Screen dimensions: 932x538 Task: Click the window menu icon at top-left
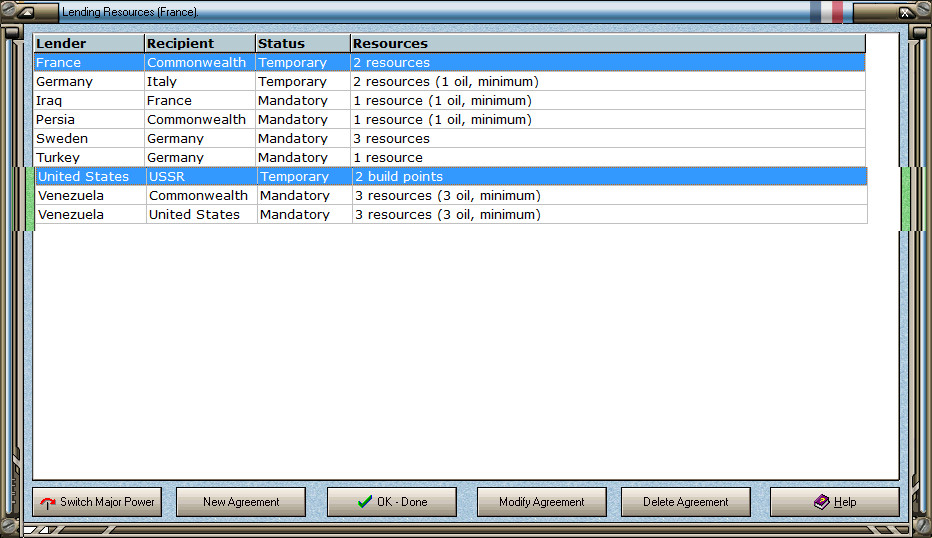[27, 12]
